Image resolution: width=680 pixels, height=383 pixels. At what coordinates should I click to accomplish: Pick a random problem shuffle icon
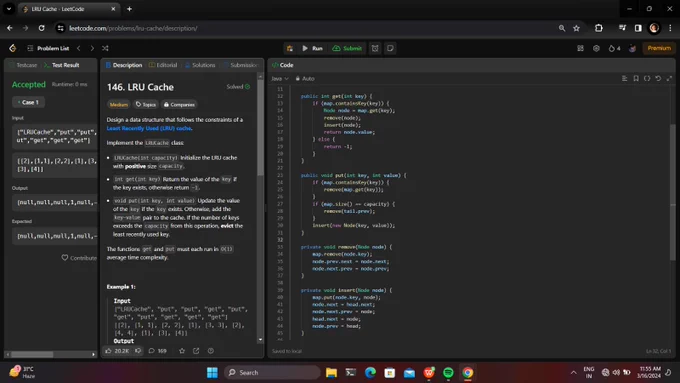105,48
